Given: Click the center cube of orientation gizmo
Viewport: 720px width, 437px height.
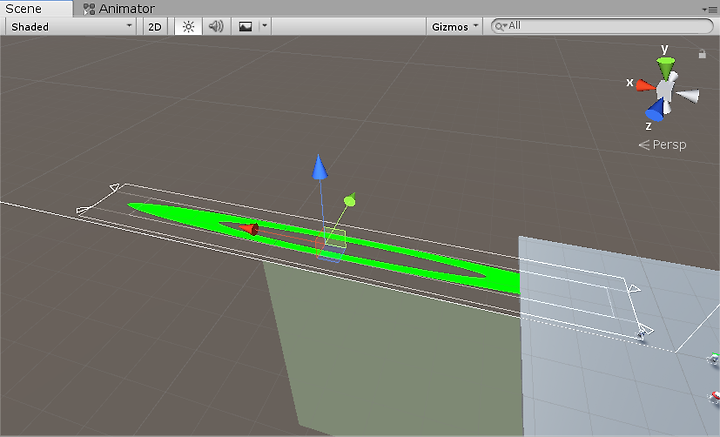Looking at the screenshot, I should click(664, 89).
